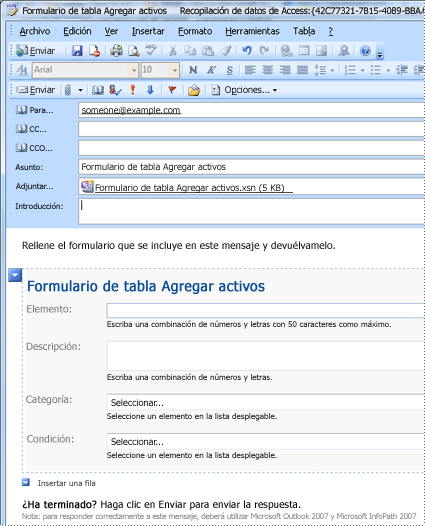This screenshot has width=425, height=526.
Task: Click decrease indent icon
Action: click(402, 70)
